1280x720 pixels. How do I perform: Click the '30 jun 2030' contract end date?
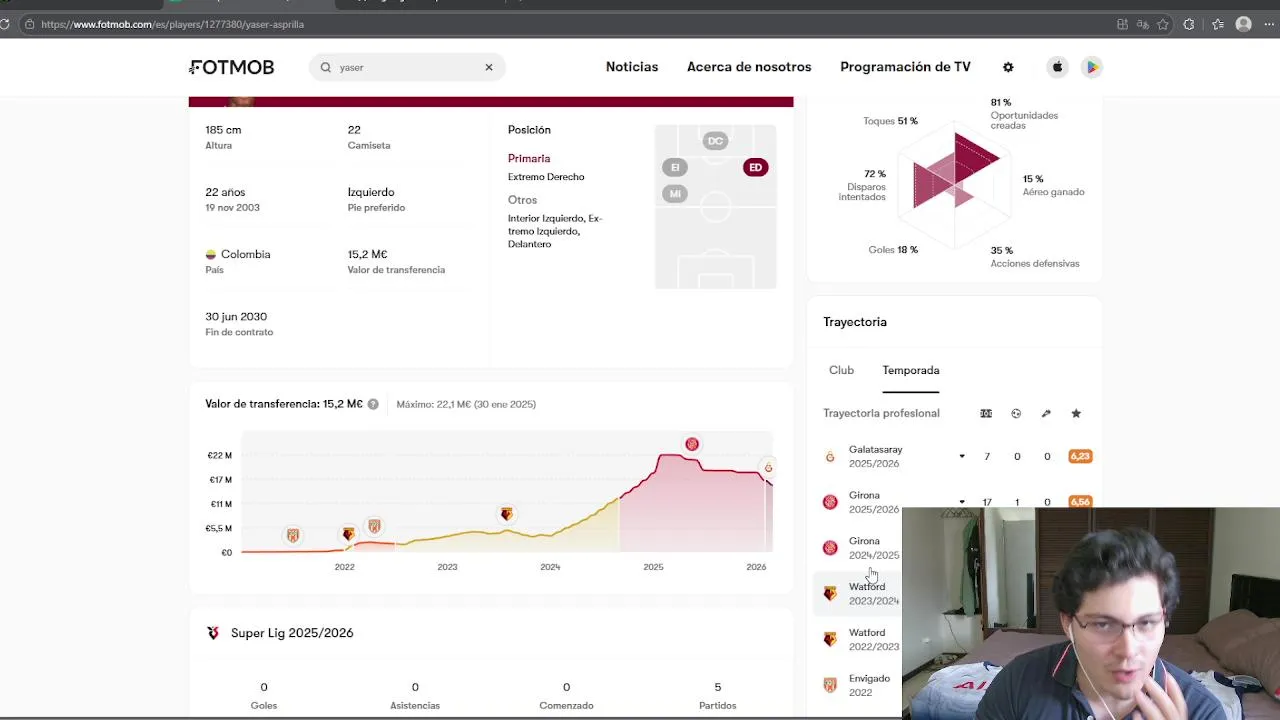236,316
